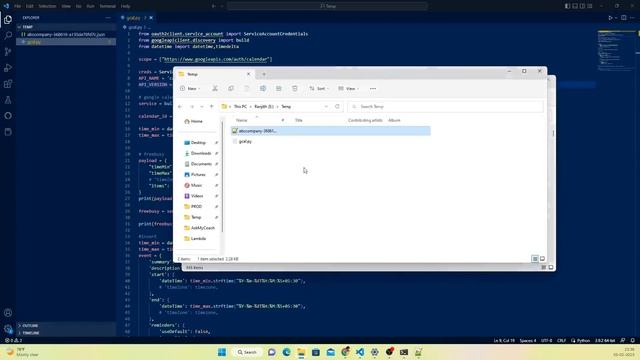Expand address bar history dropdown
This screenshot has width=640, height=360.
point(326,107)
